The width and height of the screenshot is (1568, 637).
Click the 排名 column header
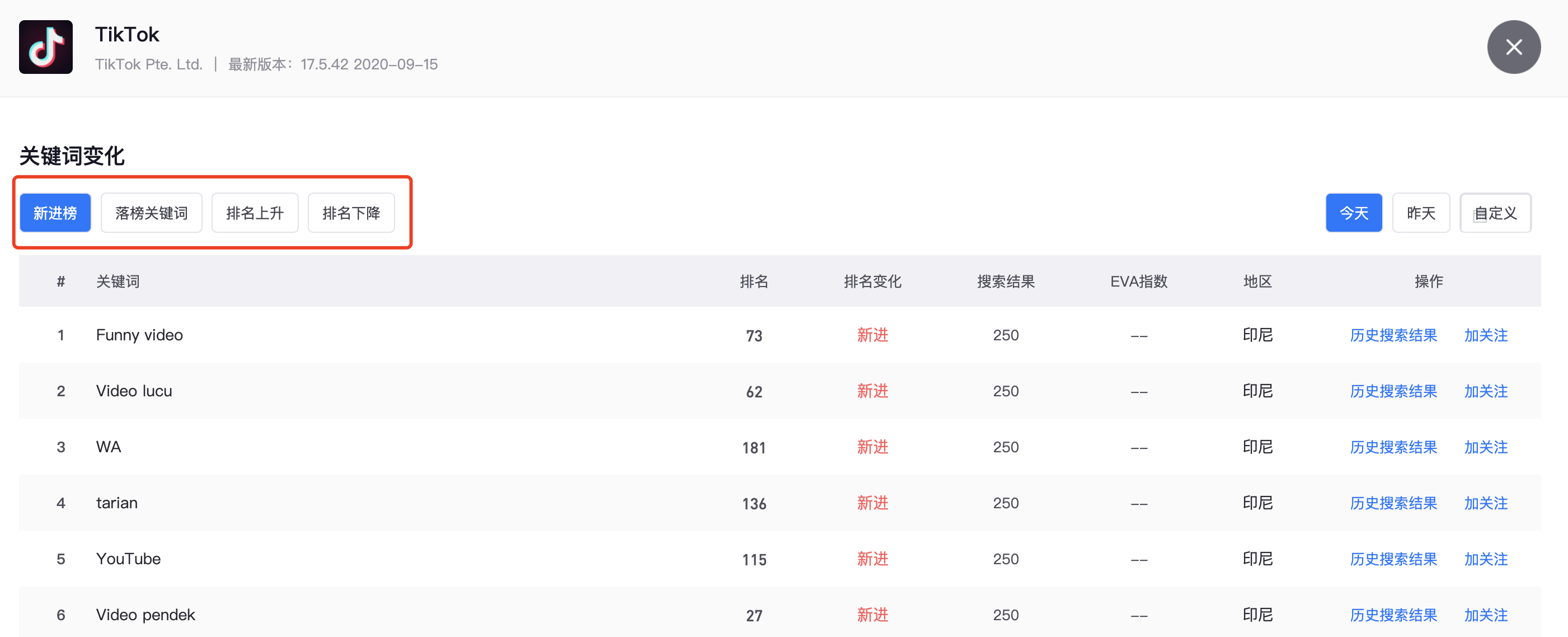click(754, 282)
